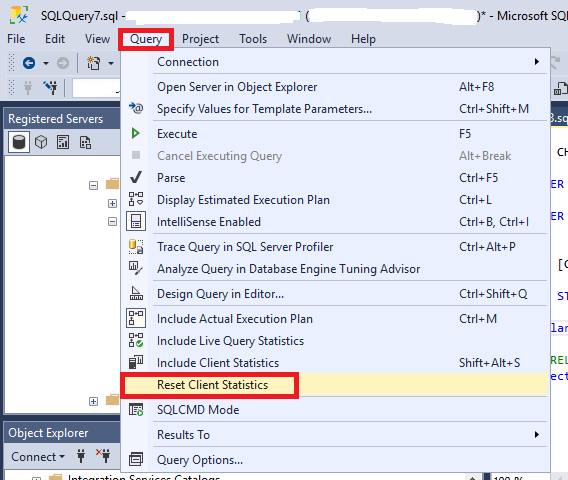Expand the plus node under first folder
Viewport: 568px width, 480px height.
pyautogui.click(x=112, y=203)
